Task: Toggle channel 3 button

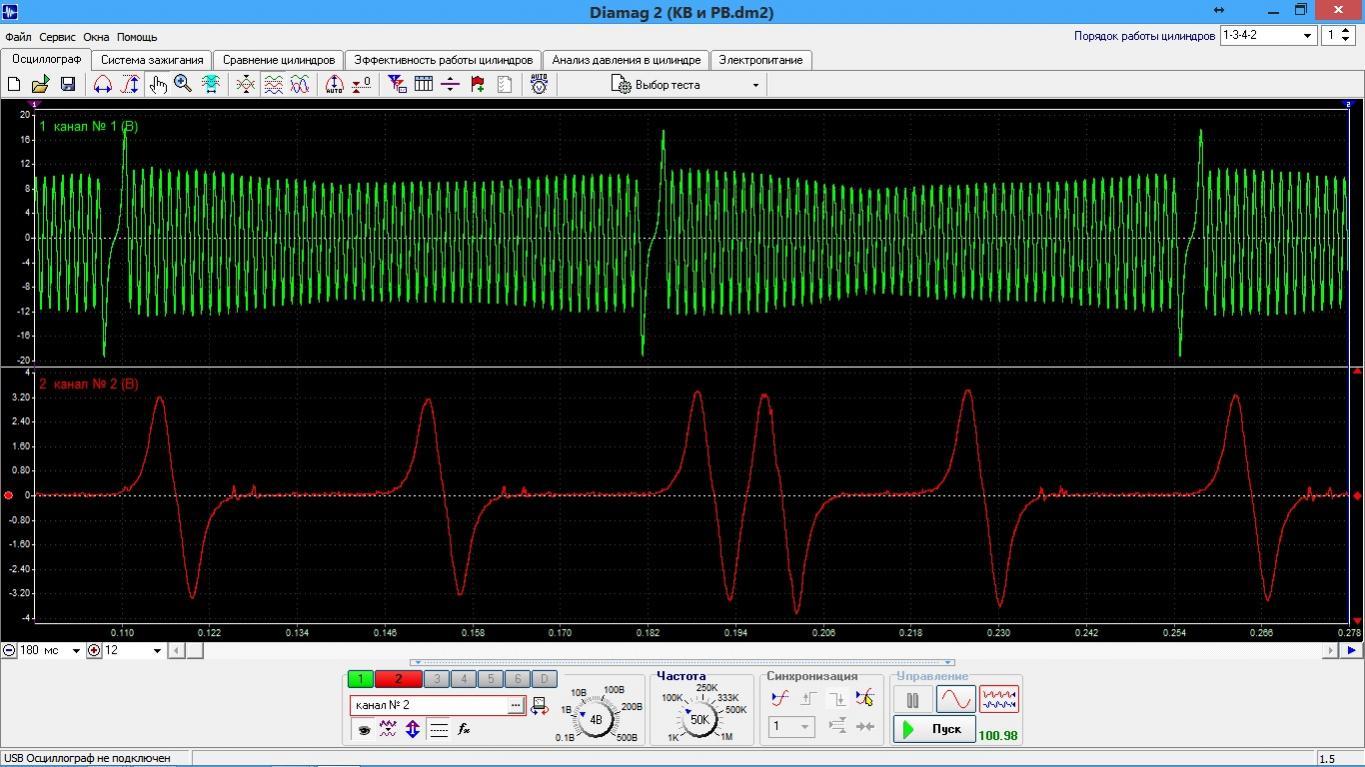Action: [x=437, y=679]
